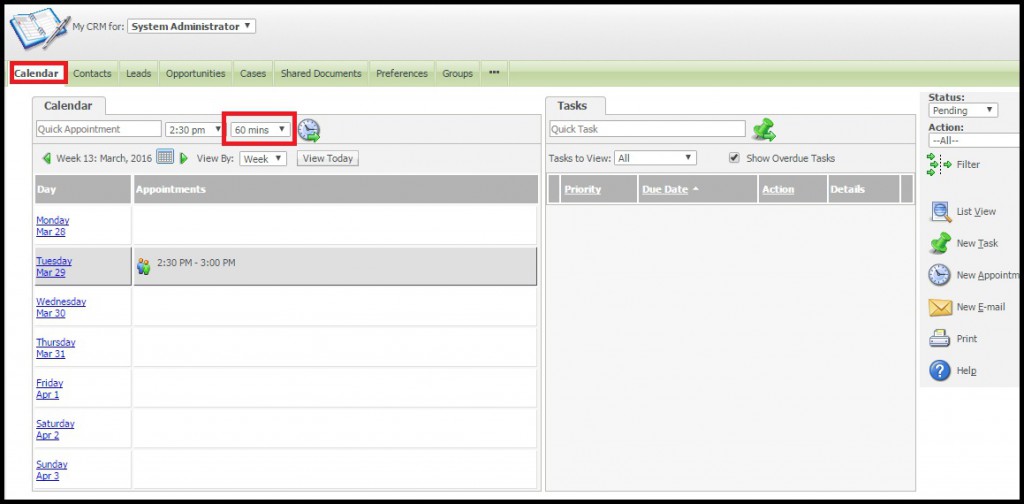Open List View from the right sidebar
Screen dimensions: 1024x504
pos(940,211)
